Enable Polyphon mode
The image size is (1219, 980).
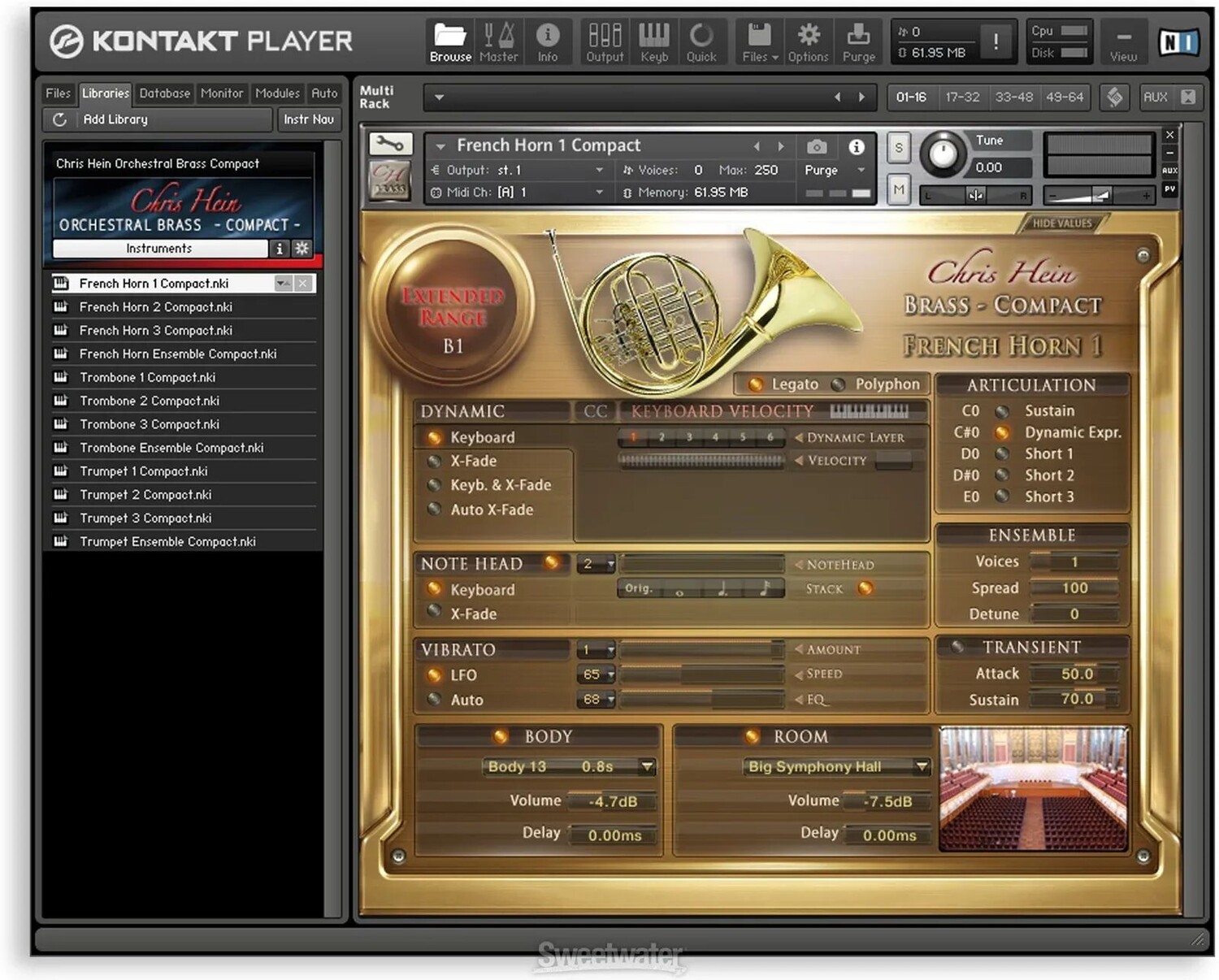(x=839, y=384)
